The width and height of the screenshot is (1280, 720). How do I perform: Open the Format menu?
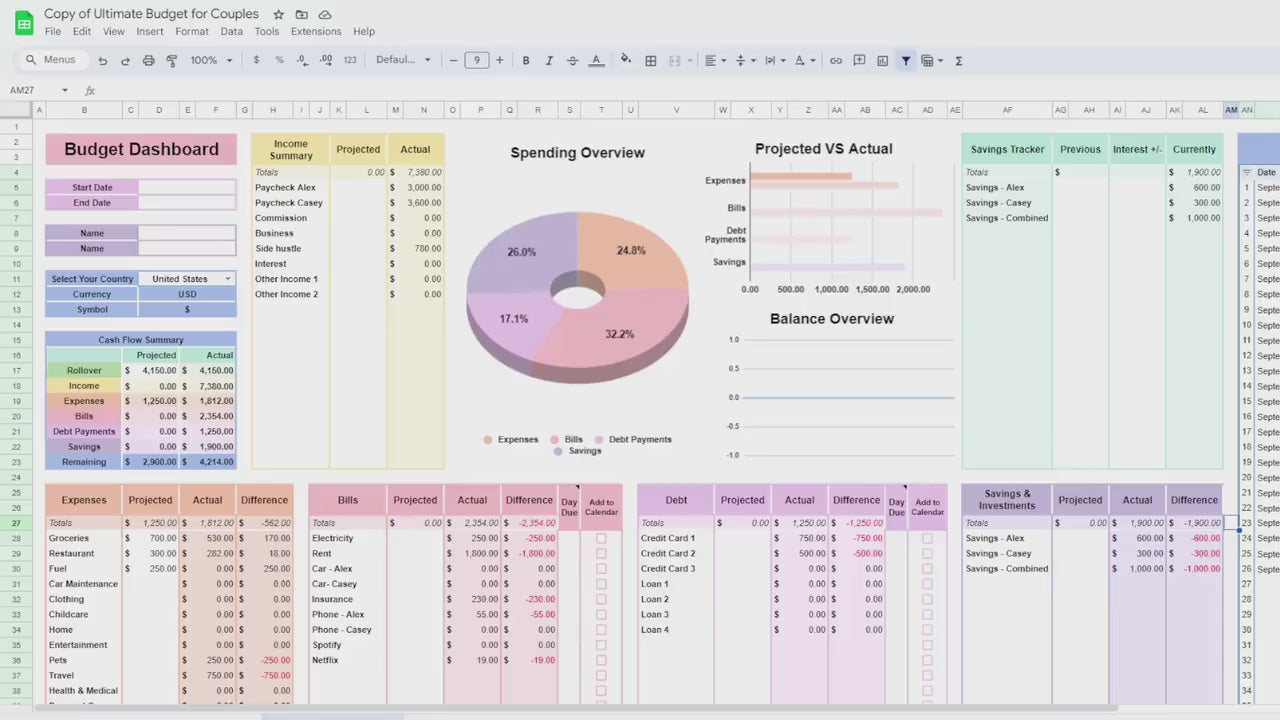(192, 31)
